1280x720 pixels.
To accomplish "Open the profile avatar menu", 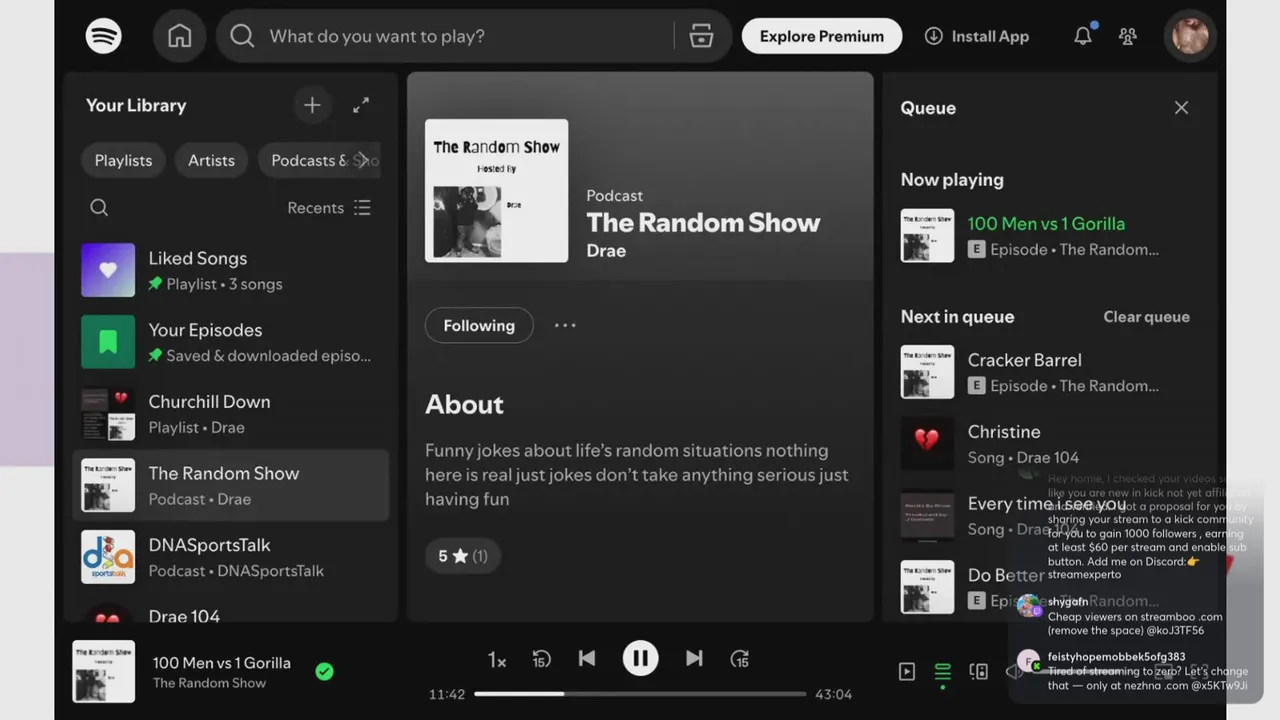I will (x=1190, y=36).
